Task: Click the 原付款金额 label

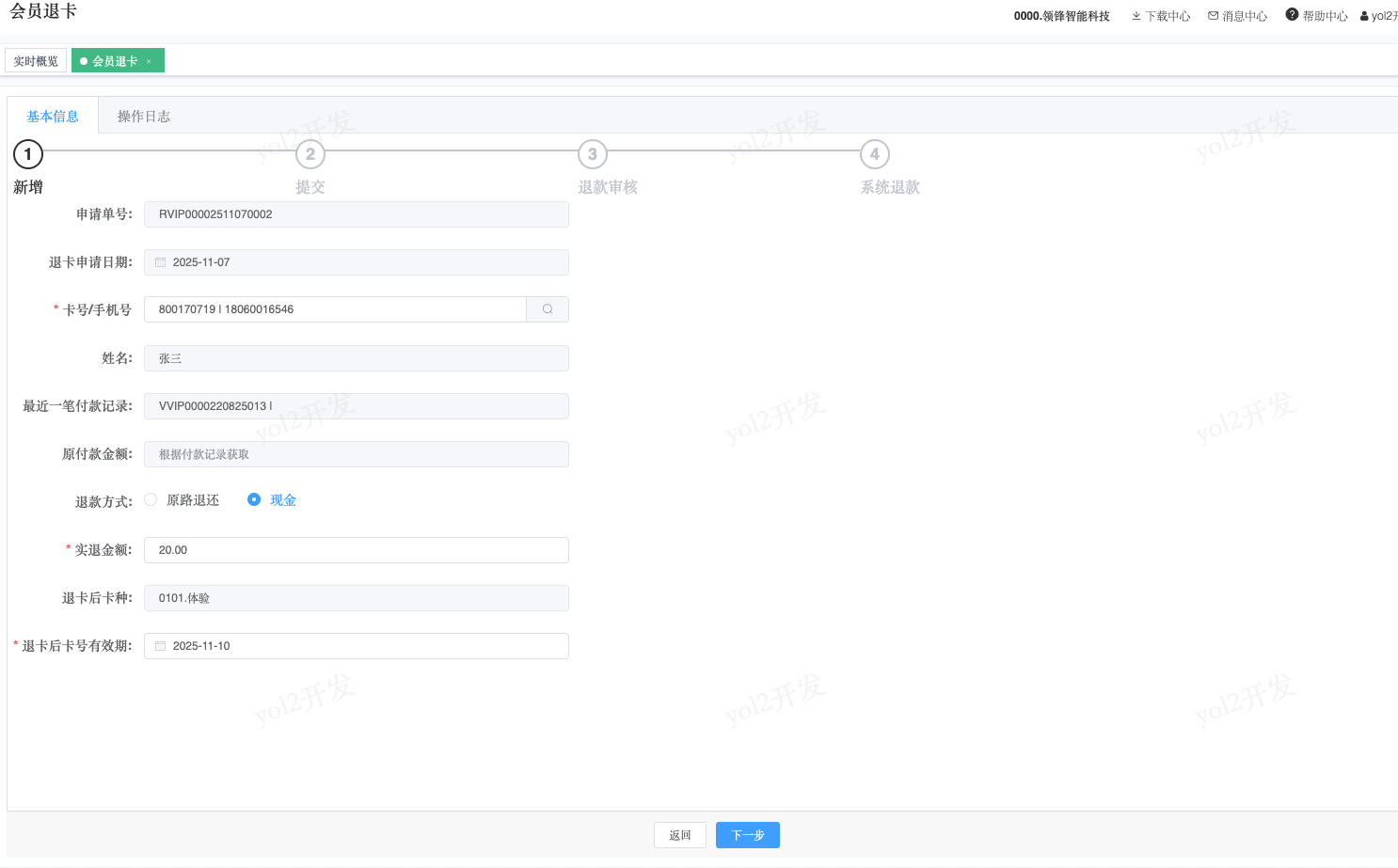Action: coord(97,454)
